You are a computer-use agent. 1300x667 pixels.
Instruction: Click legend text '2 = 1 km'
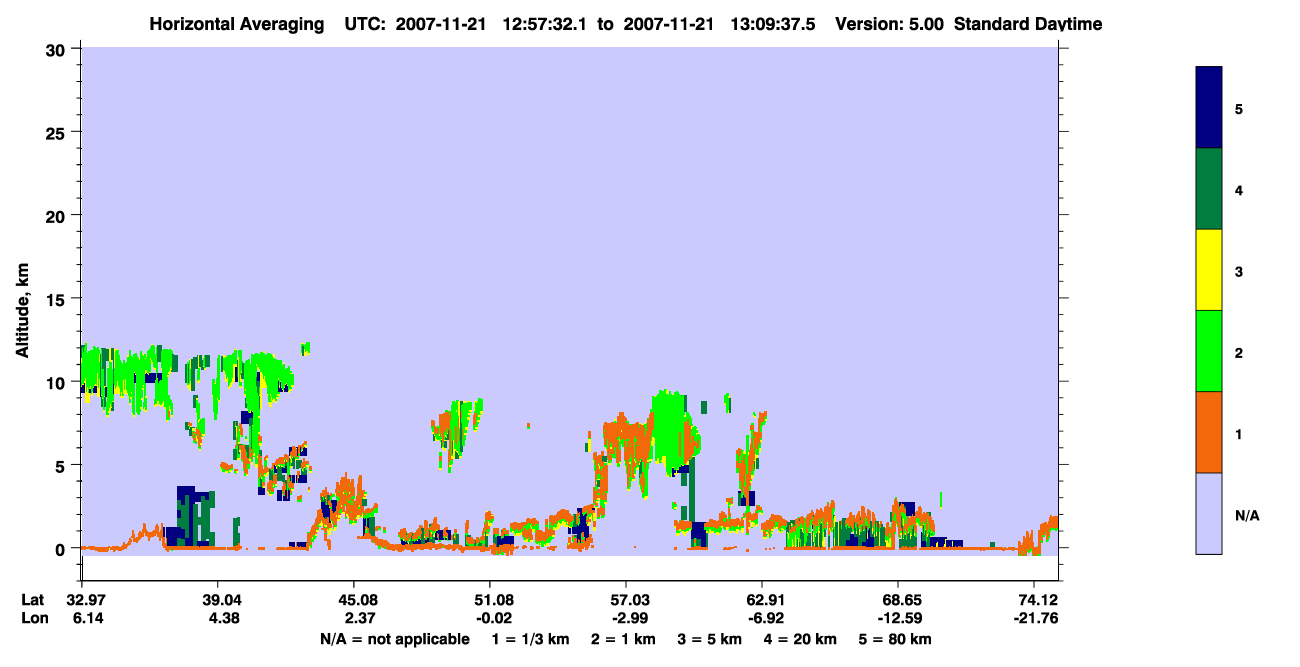(x=624, y=639)
